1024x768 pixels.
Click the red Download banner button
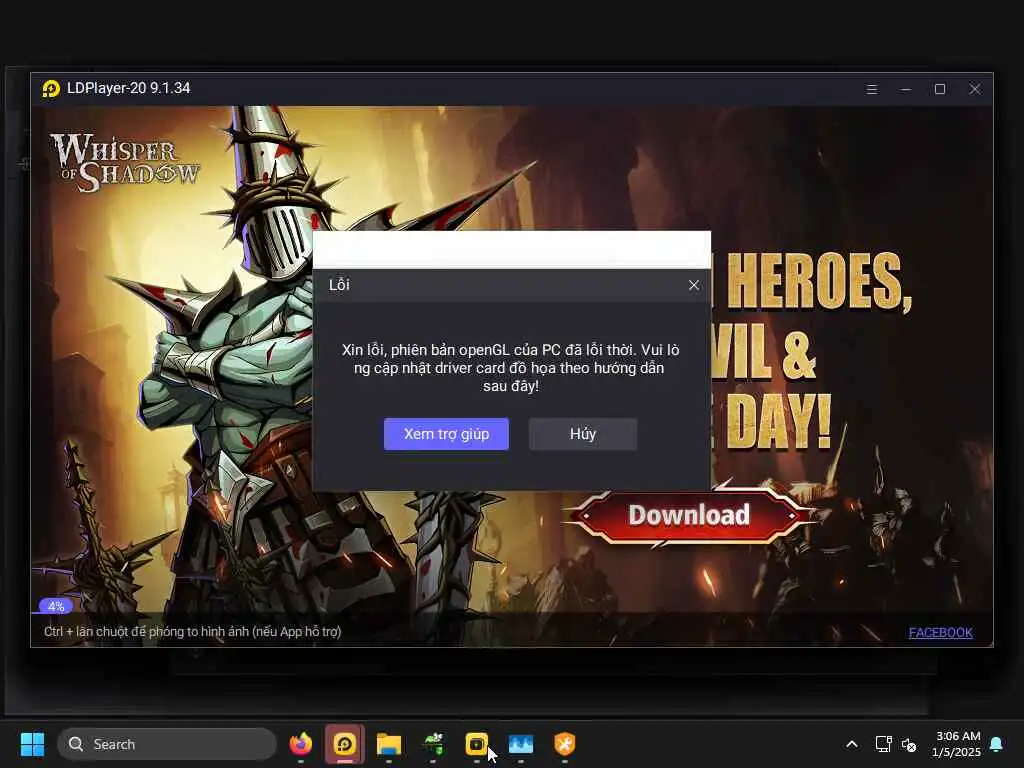pos(689,515)
